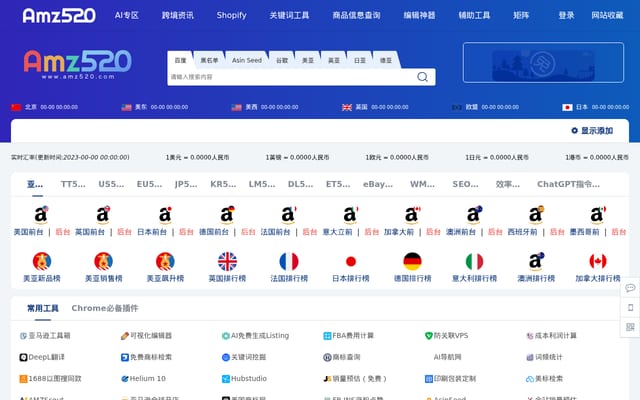Open the 英国排行榜 flag icon
Viewport: 640px width, 400px height.
(x=227, y=262)
